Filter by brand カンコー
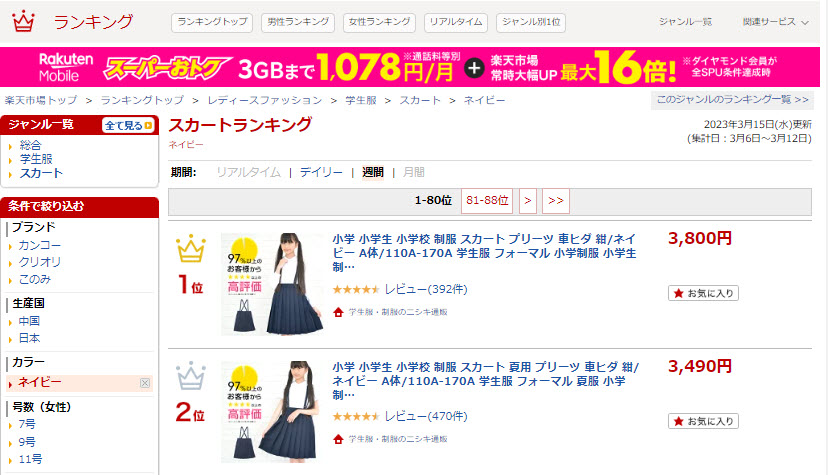This screenshot has width=828, height=475. click(40, 245)
